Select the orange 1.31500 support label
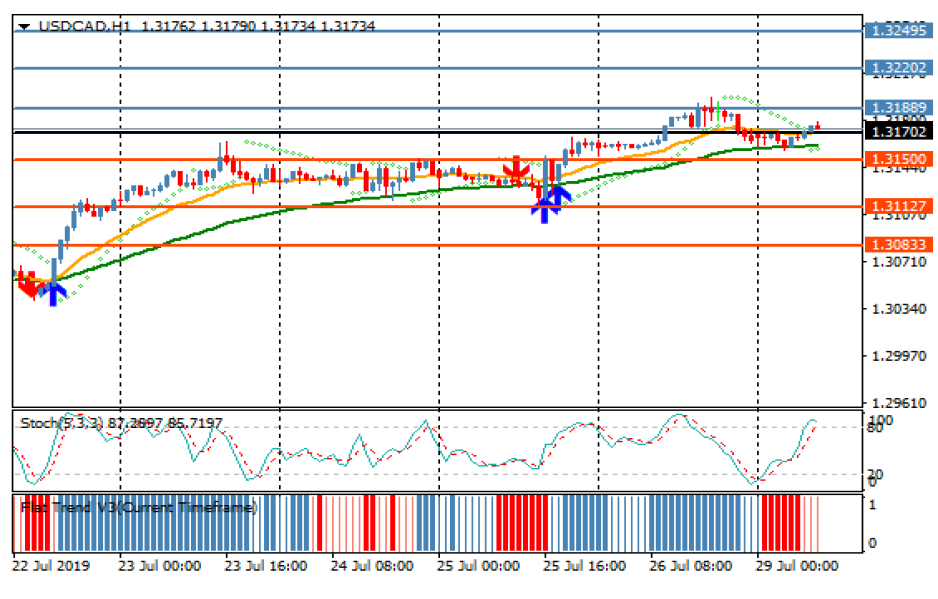 click(897, 159)
